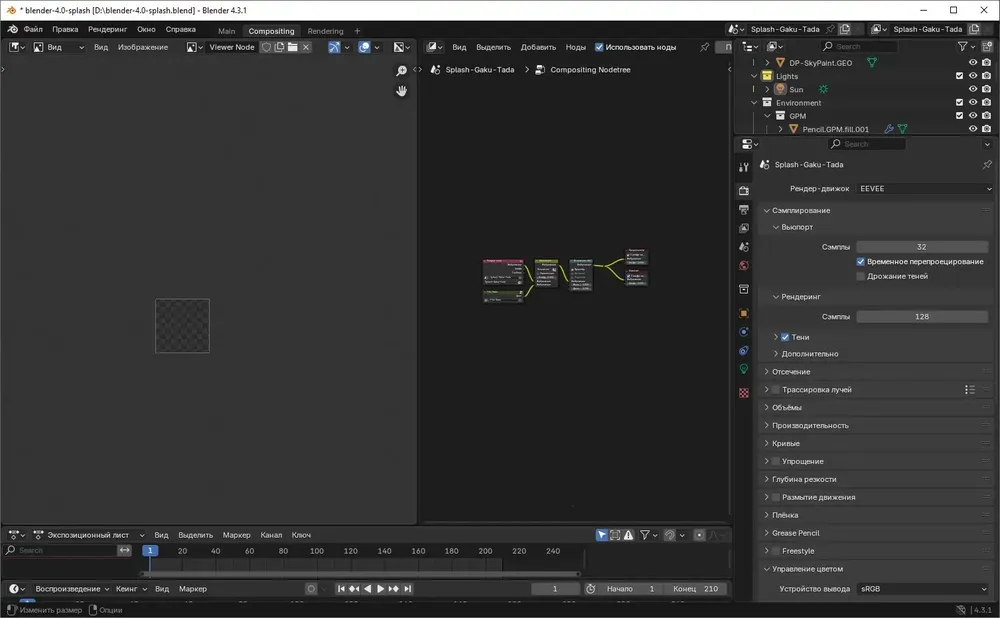Switch to the Rendering workspace tab

coord(325,31)
